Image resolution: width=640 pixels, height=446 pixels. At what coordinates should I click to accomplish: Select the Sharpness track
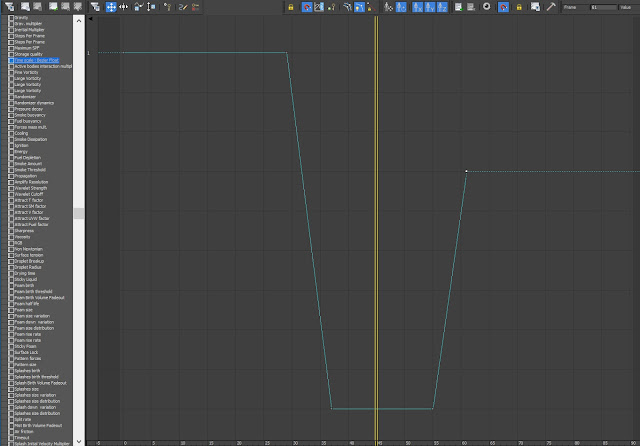(24, 231)
